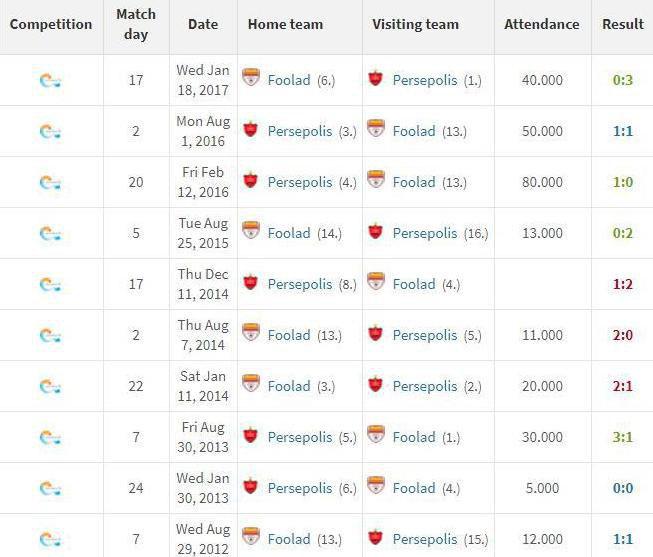Click Foolad home team link ranked (14.)

(289, 233)
